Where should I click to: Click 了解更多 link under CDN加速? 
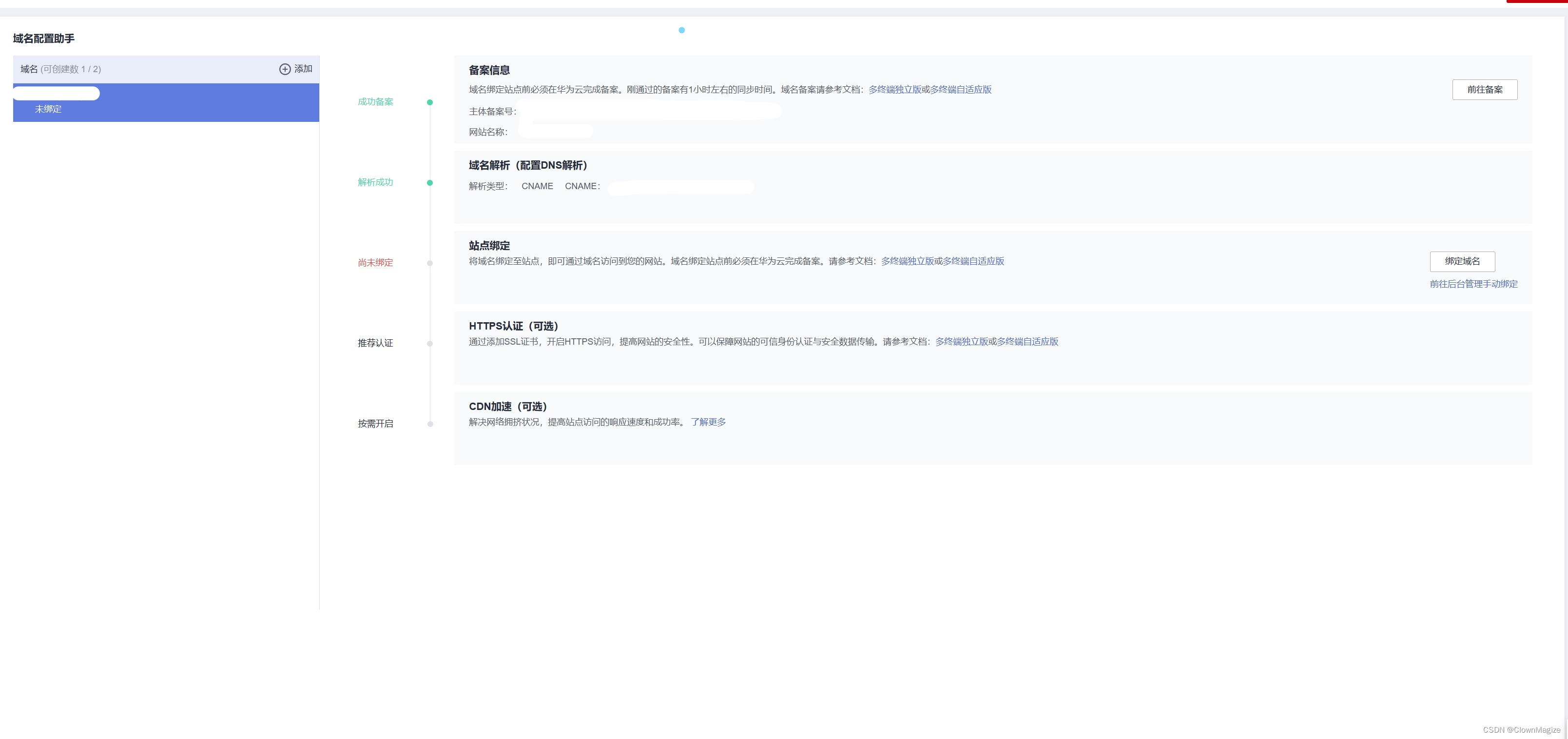(708, 422)
